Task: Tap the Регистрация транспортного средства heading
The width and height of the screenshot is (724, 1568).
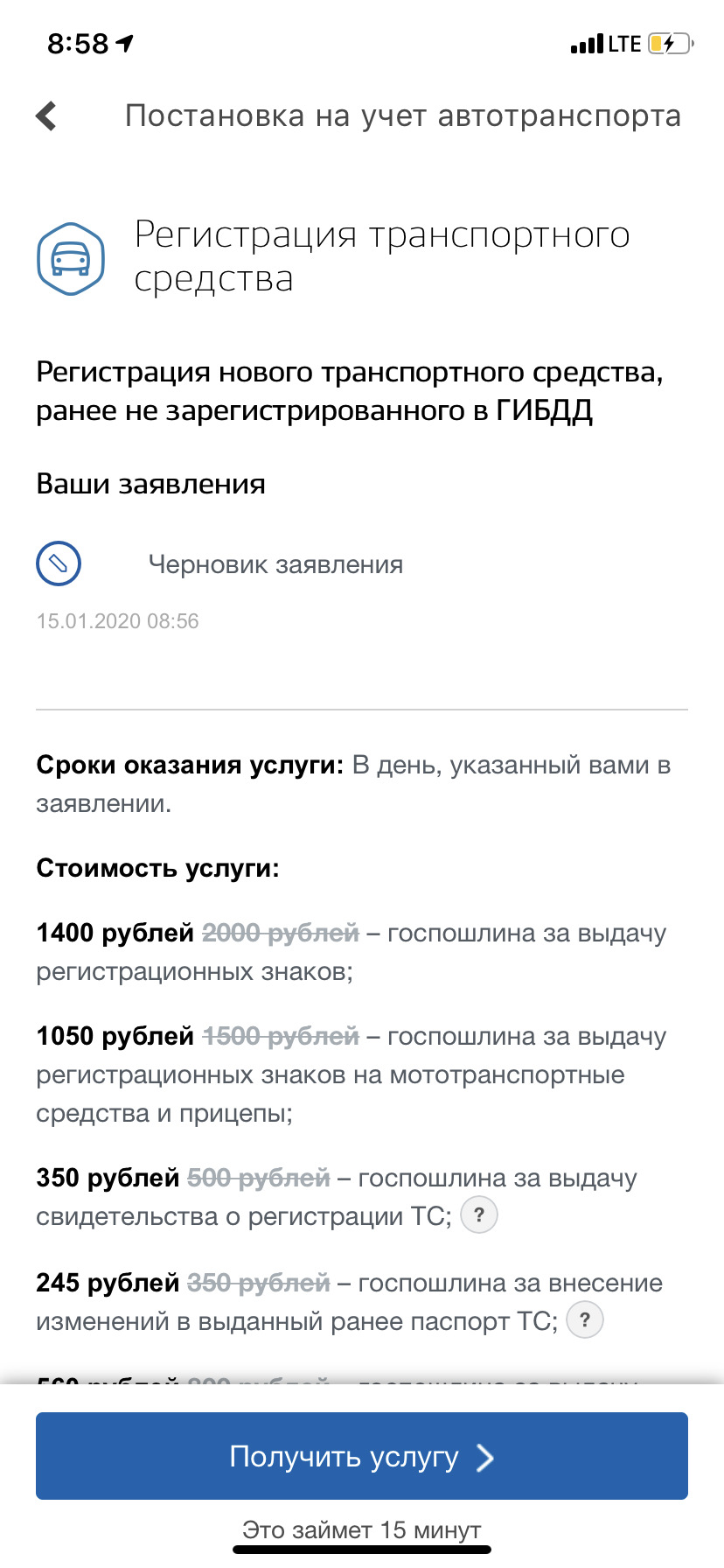Action: [381, 256]
